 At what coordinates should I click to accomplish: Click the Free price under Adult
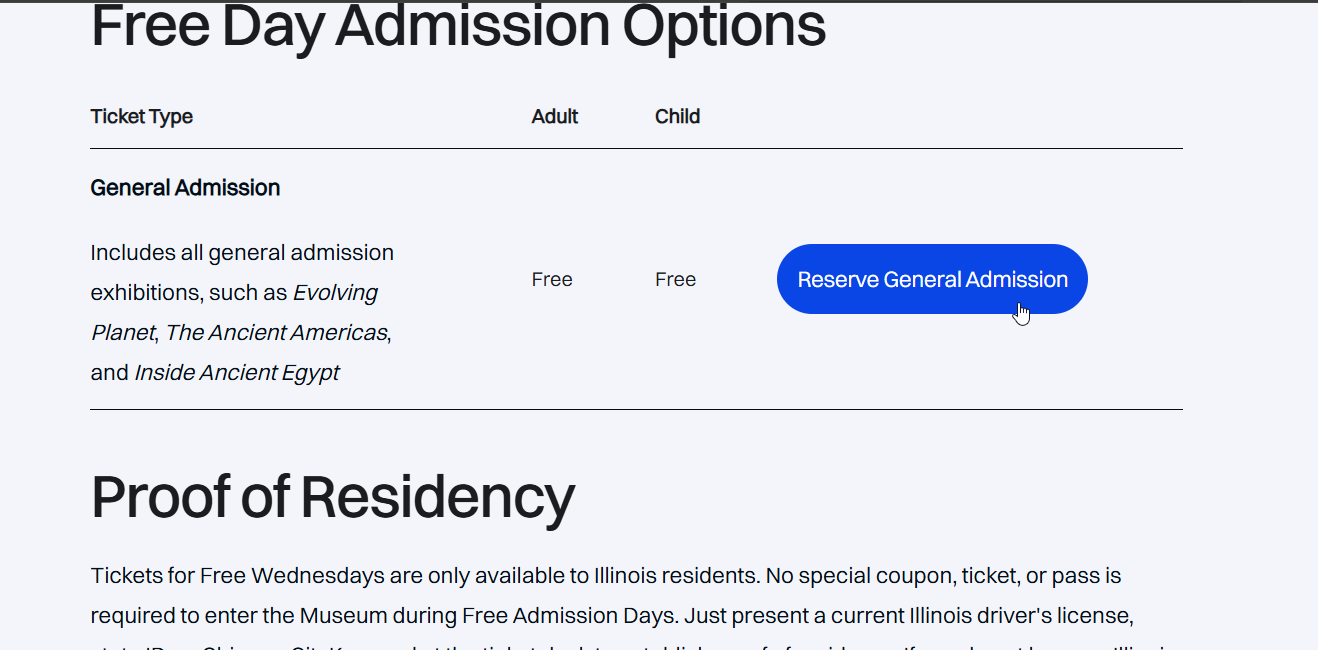coord(552,279)
